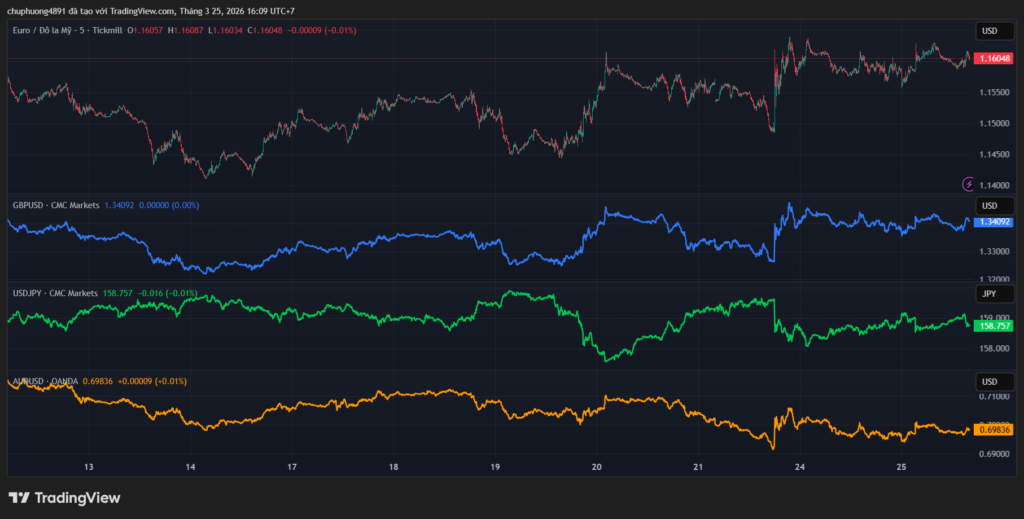Click the AUDUSD change value +0.00009 (+0.01%)
The height and width of the screenshot is (519, 1024).
coord(150,381)
